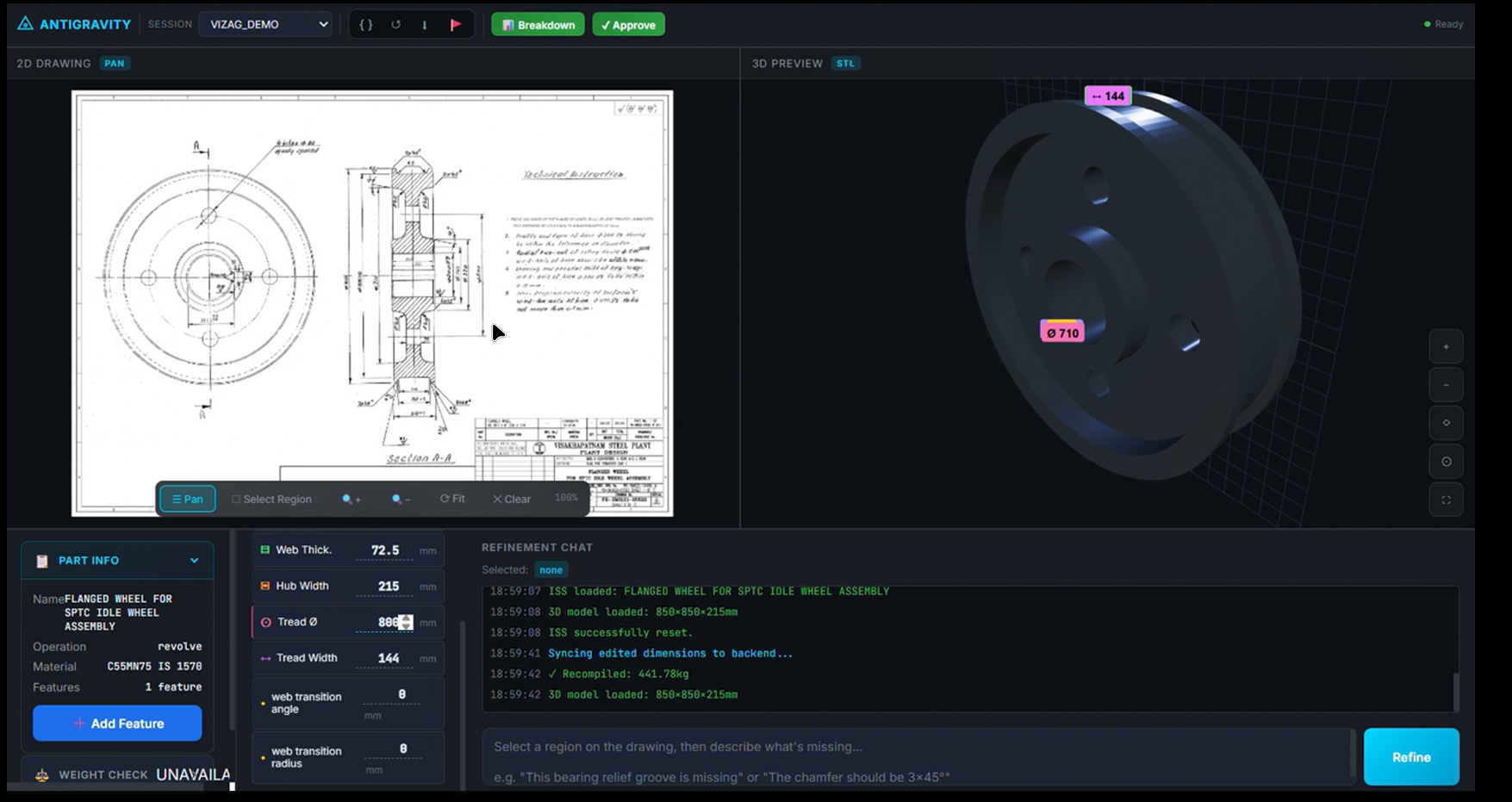
Task: Click the Breakdown button
Action: [538, 25]
